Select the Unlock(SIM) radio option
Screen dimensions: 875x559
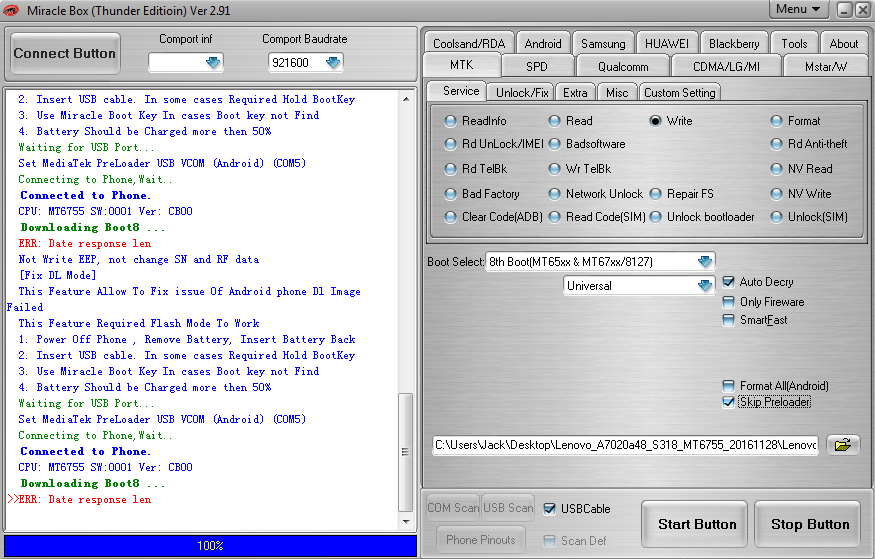pos(776,217)
